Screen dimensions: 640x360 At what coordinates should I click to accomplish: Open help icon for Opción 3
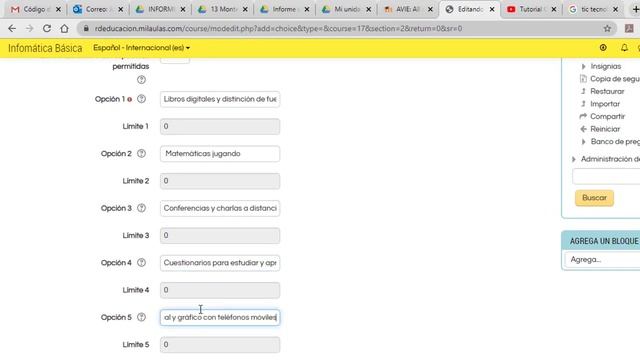pos(141,208)
